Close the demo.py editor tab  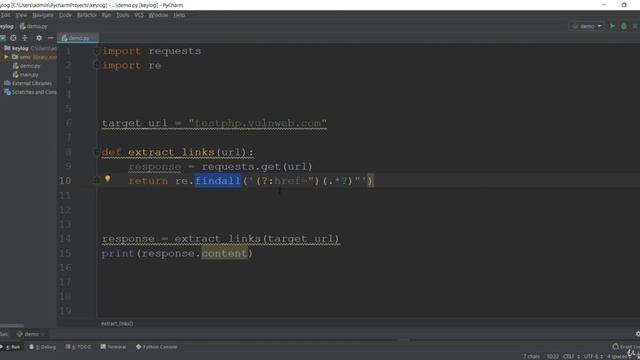[x=94, y=38]
